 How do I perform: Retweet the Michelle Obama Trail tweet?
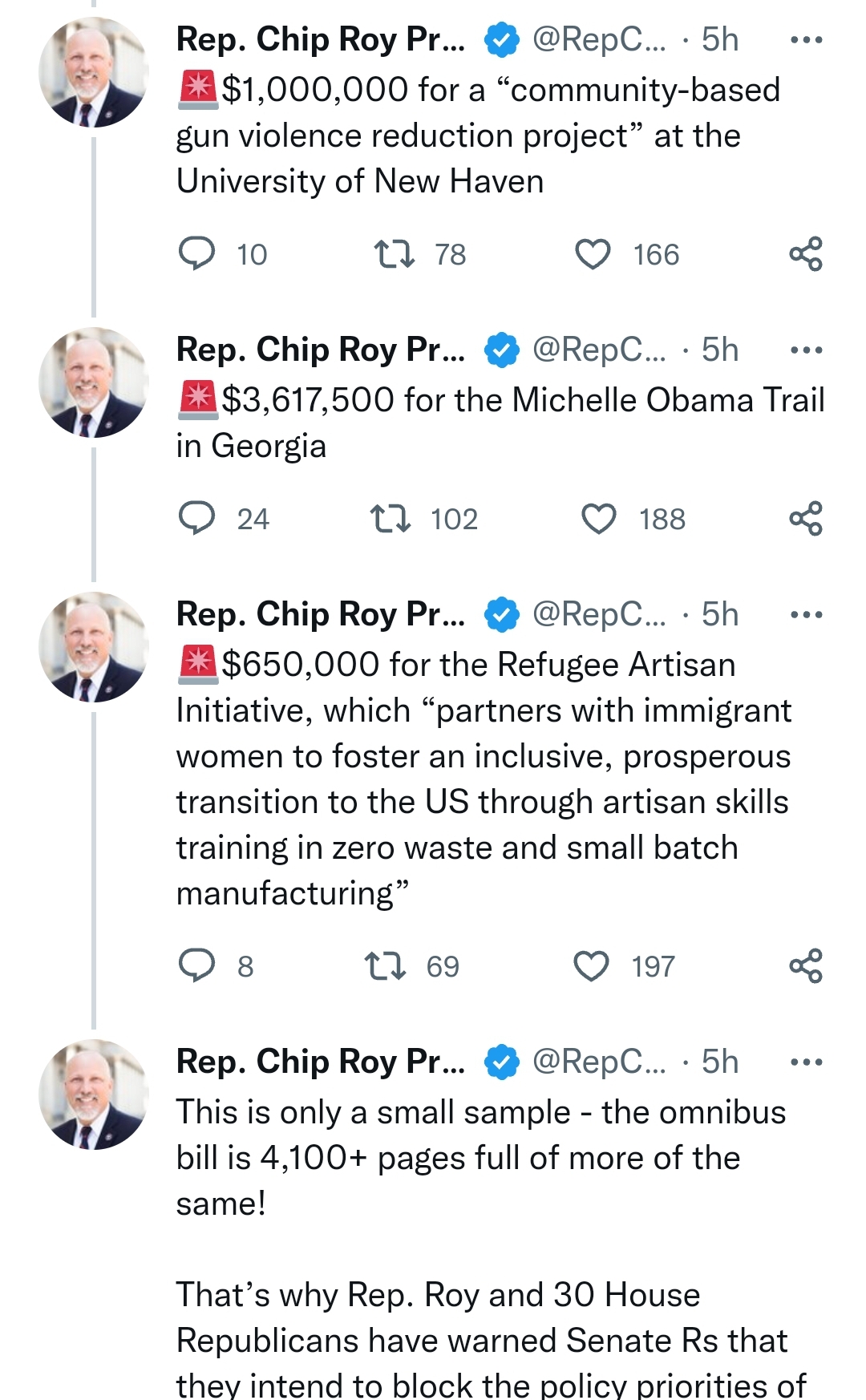(391, 518)
